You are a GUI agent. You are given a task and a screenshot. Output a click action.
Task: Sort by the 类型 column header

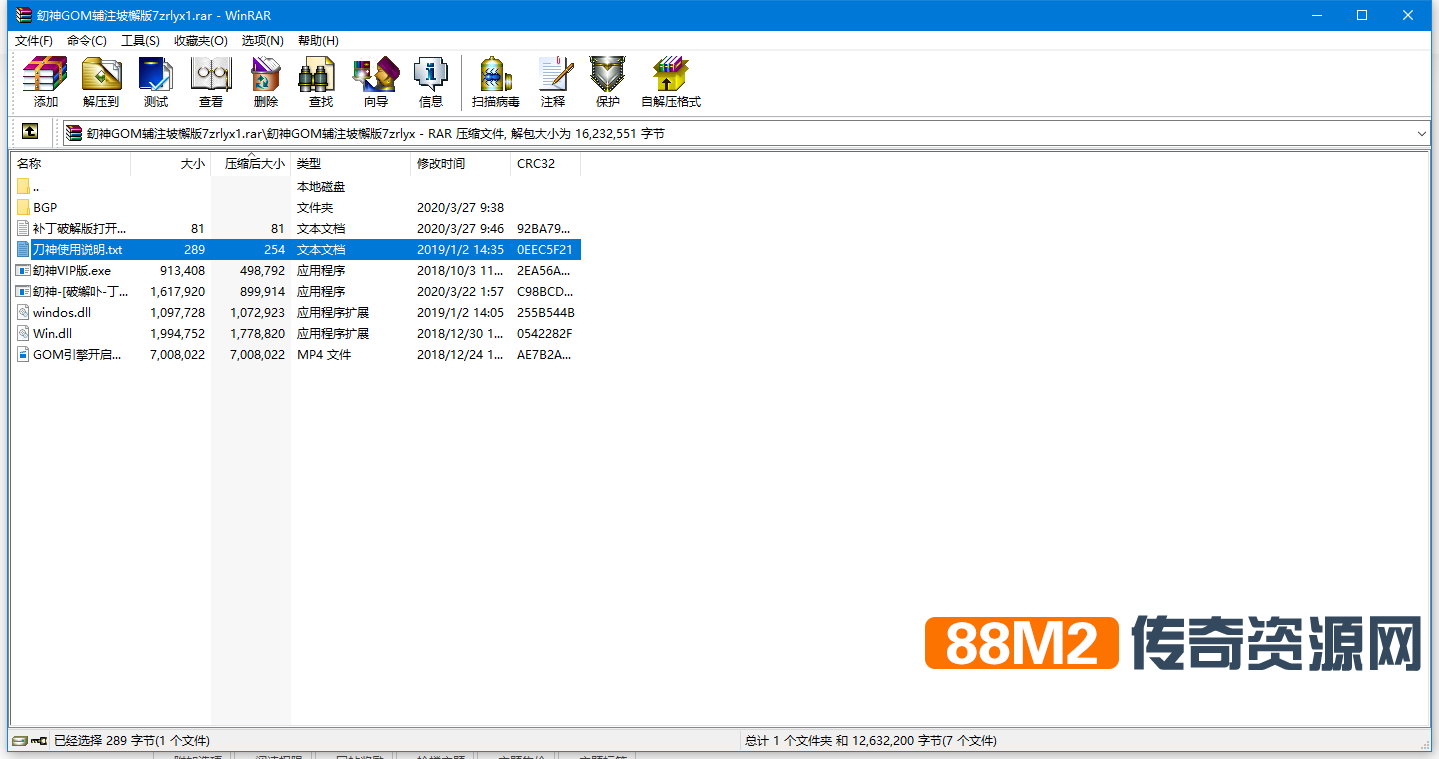pyautogui.click(x=350, y=164)
